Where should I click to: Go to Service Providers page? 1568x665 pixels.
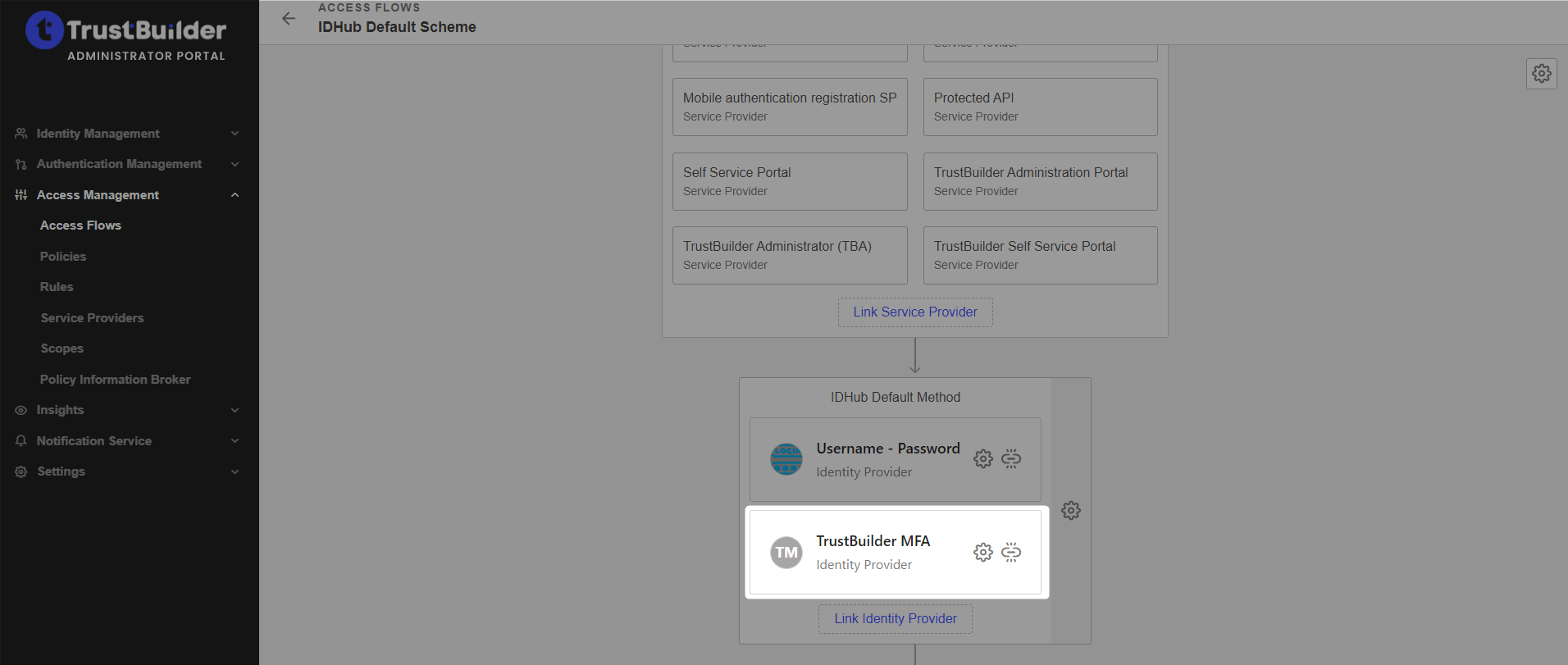92,318
